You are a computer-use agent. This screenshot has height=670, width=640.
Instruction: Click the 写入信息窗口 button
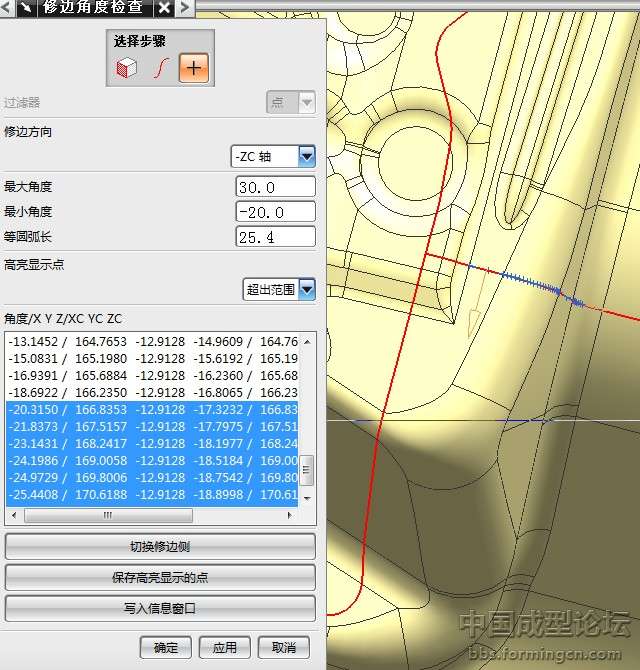pos(160,608)
